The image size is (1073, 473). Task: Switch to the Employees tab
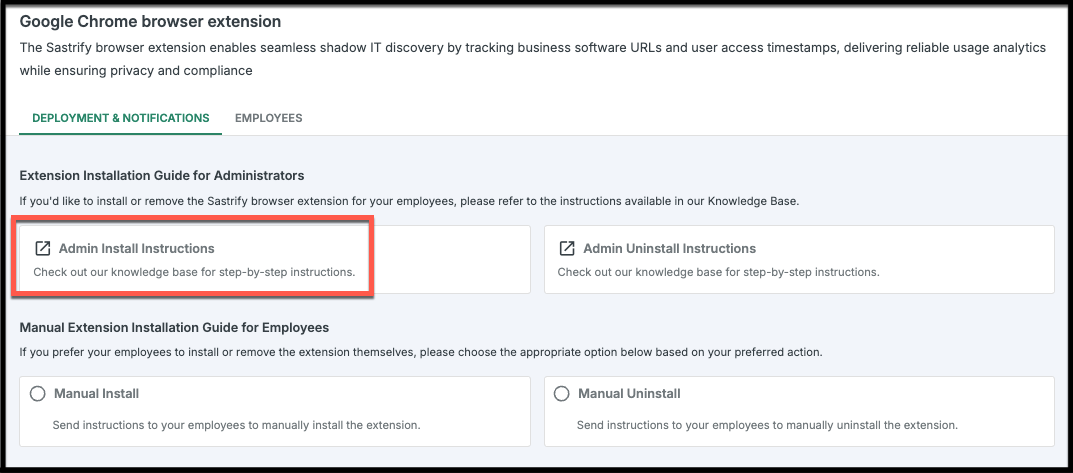tap(268, 118)
